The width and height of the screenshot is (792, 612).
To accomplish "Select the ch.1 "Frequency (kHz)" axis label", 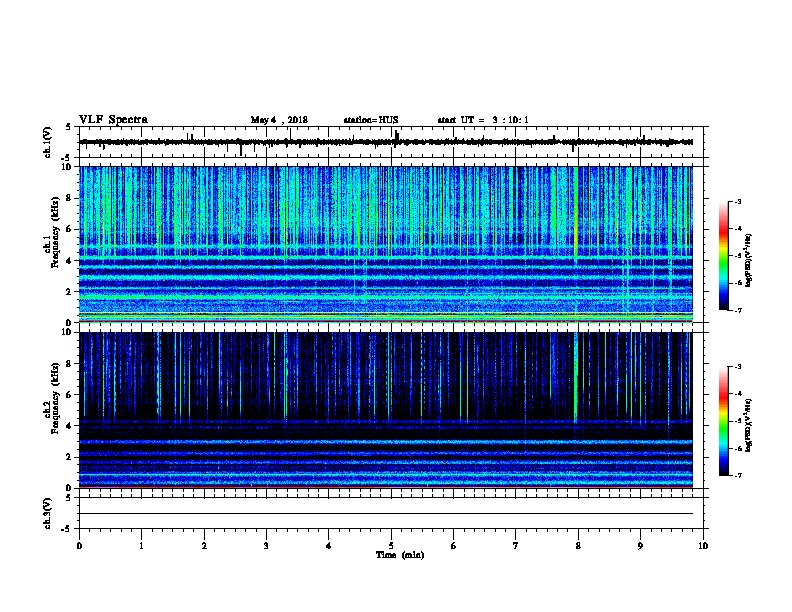I will click(55, 233).
